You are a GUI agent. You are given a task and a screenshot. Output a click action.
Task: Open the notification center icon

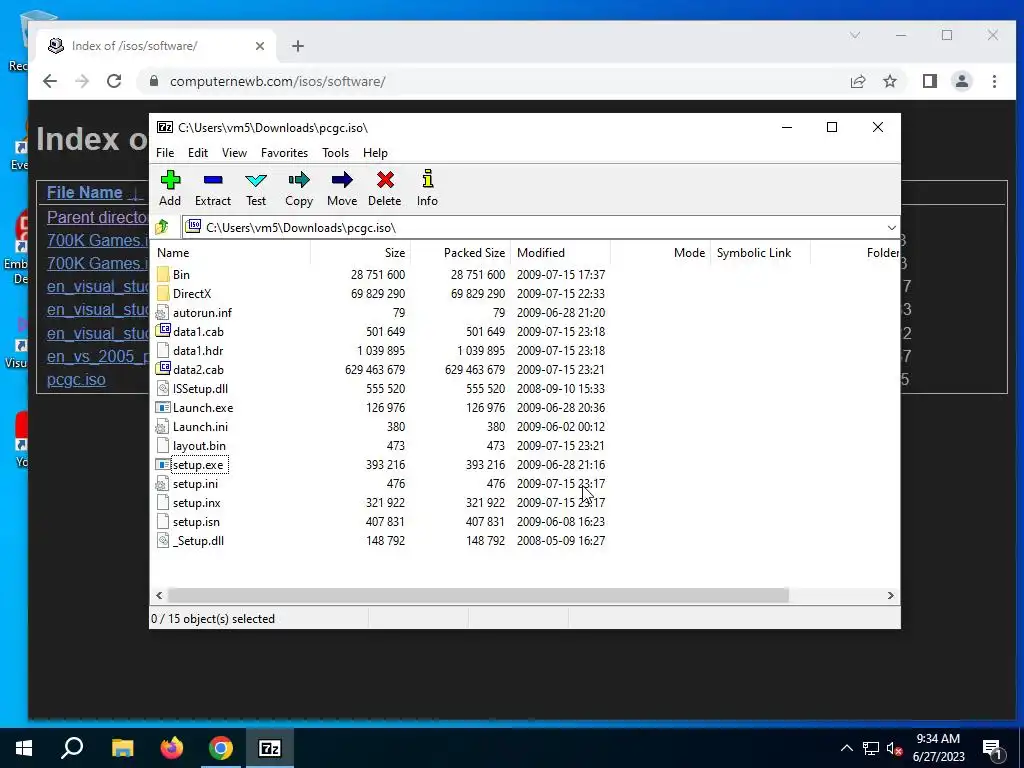coord(993,748)
